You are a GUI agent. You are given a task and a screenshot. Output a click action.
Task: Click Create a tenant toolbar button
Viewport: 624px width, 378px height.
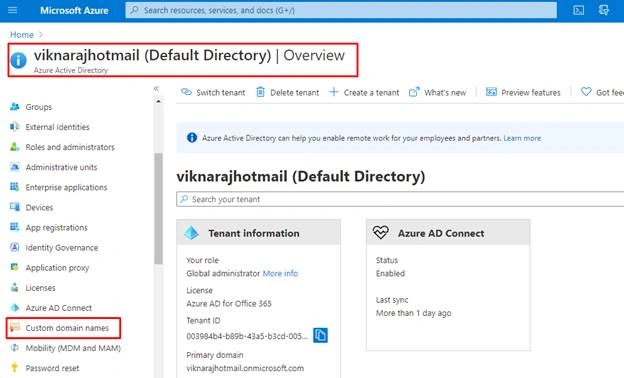pyautogui.click(x=364, y=92)
